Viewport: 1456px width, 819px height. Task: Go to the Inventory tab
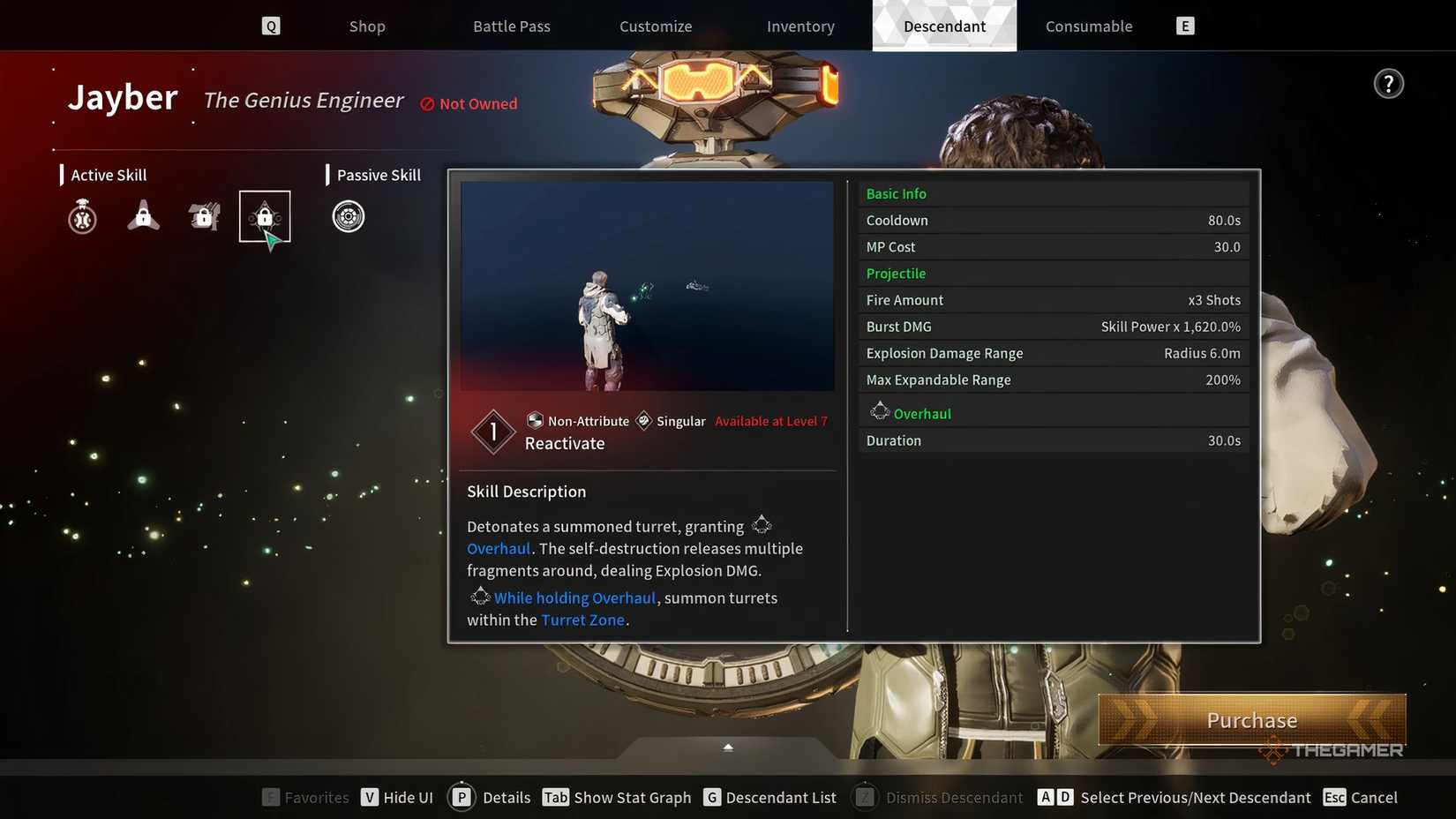[800, 26]
